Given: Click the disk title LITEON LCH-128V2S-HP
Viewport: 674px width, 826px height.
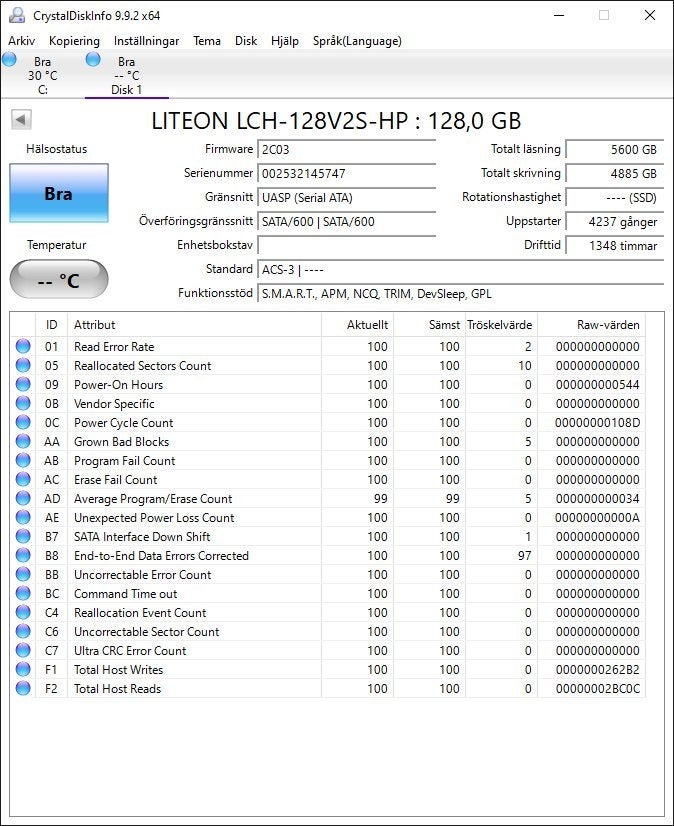Looking at the screenshot, I should (336, 121).
